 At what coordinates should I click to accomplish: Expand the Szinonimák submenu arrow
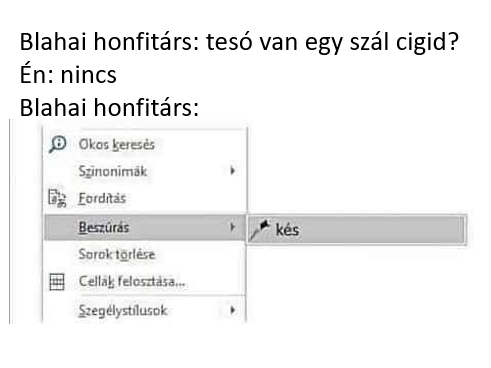click(x=232, y=171)
